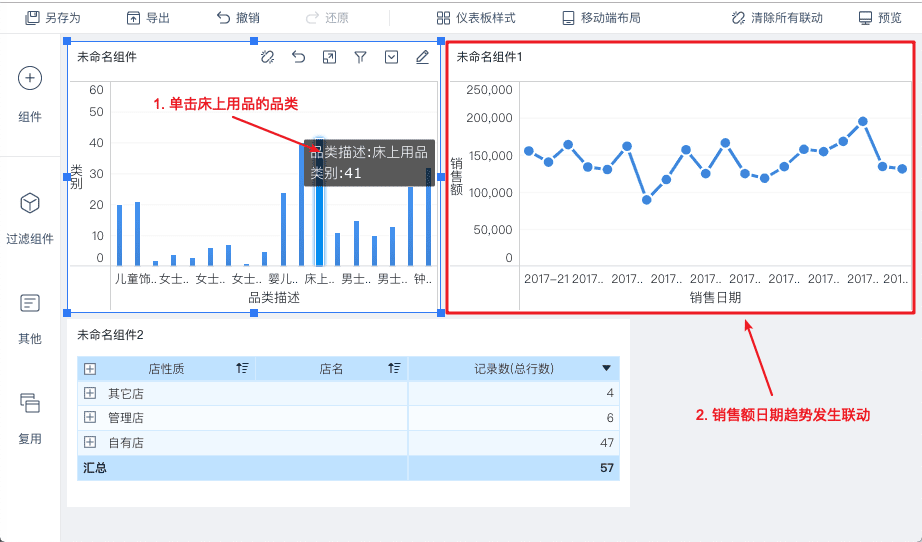The image size is (922, 542).
Task: Open 移动端布局 mobile layout
Action: (601, 18)
